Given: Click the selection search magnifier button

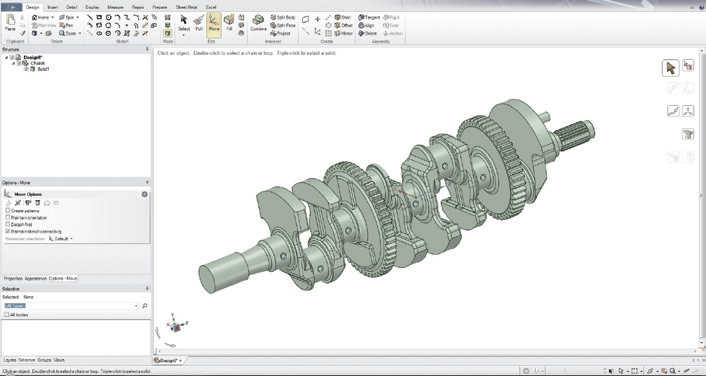Looking at the screenshot, I should coord(145,306).
